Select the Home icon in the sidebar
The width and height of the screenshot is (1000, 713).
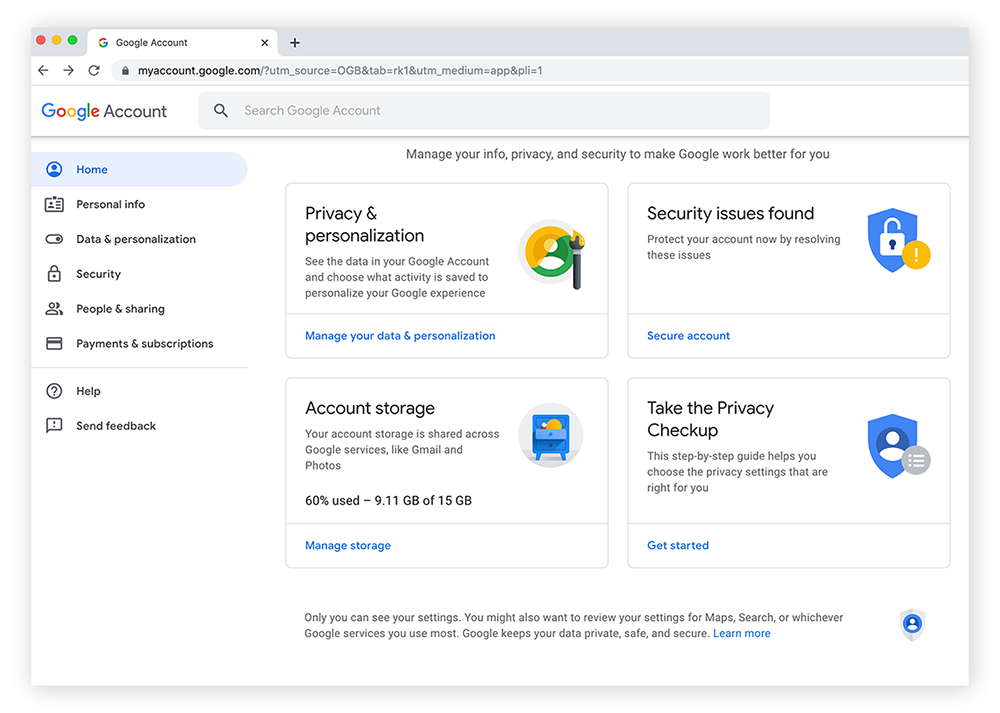tap(54, 169)
